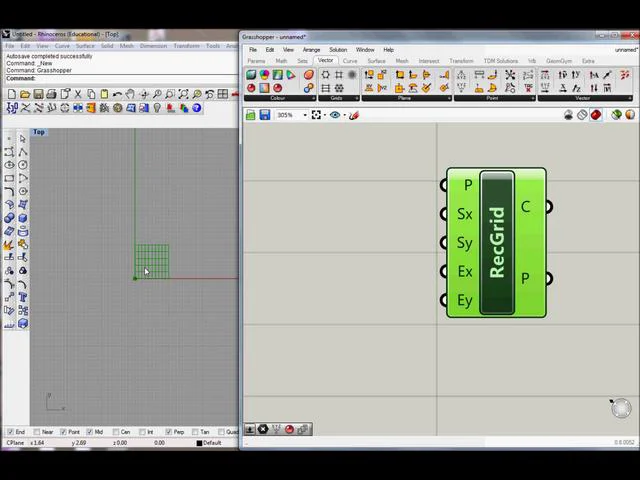640x480 pixels.
Task: Open the 305% zoom dropdown
Action: pyautogui.click(x=305, y=116)
